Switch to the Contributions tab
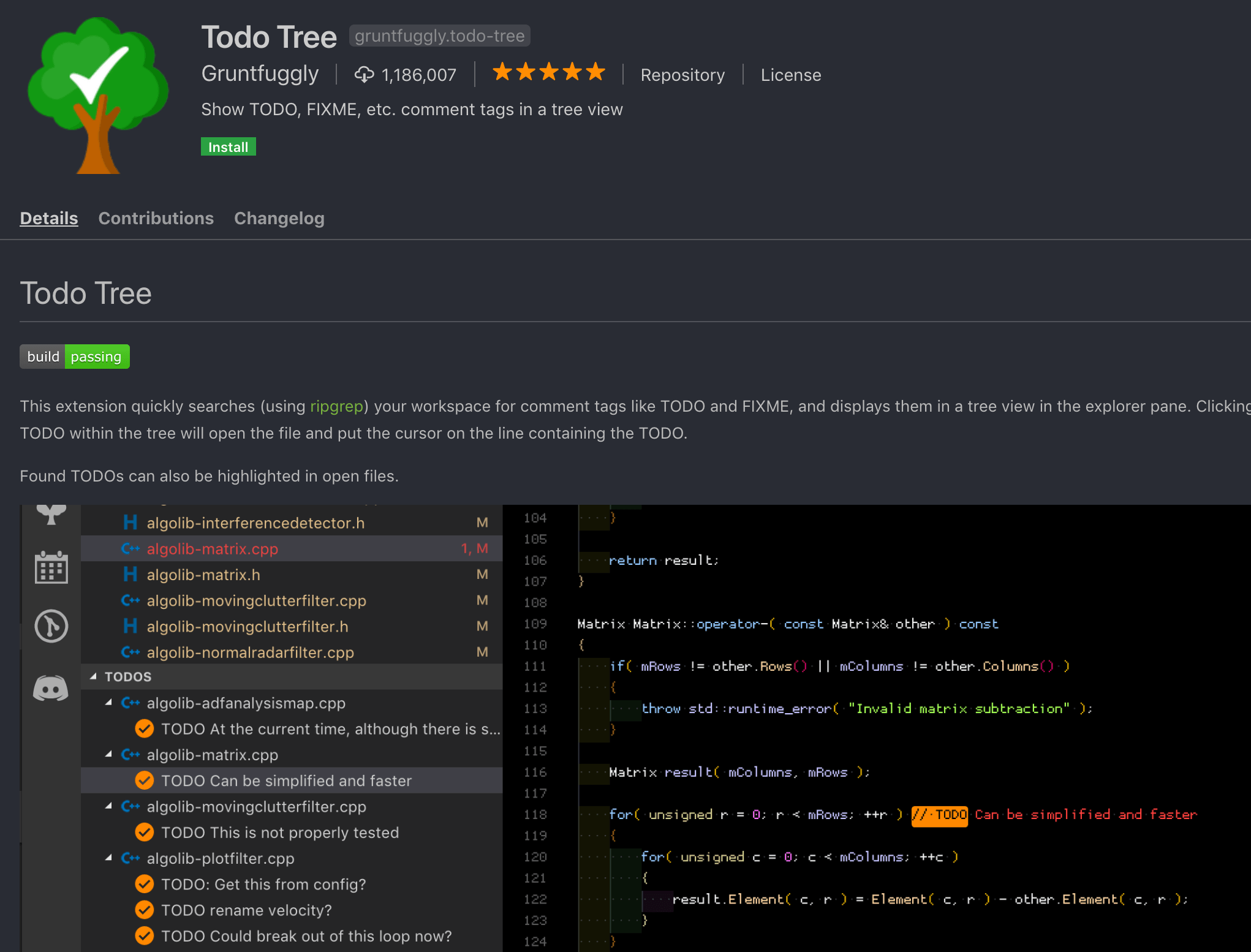Screen dimensions: 1251x952 pyautogui.click(x=156, y=219)
